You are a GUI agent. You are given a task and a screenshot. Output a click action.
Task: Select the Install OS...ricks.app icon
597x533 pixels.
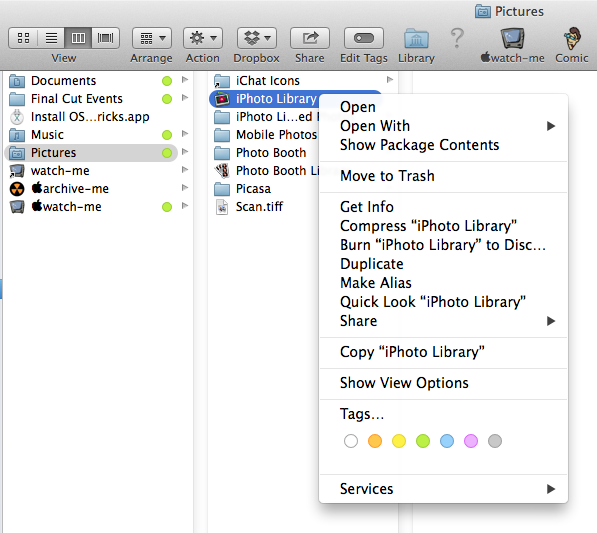click(x=17, y=117)
